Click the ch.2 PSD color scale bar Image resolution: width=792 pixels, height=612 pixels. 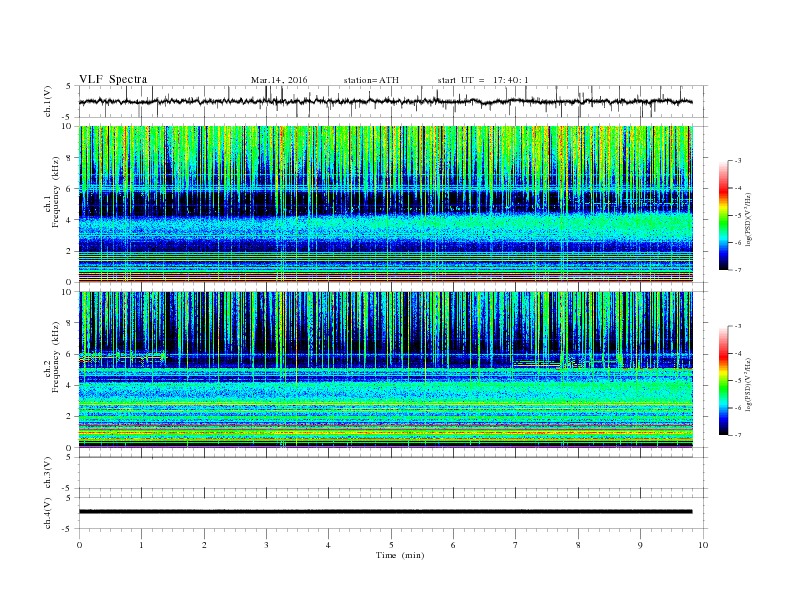click(723, 380)
